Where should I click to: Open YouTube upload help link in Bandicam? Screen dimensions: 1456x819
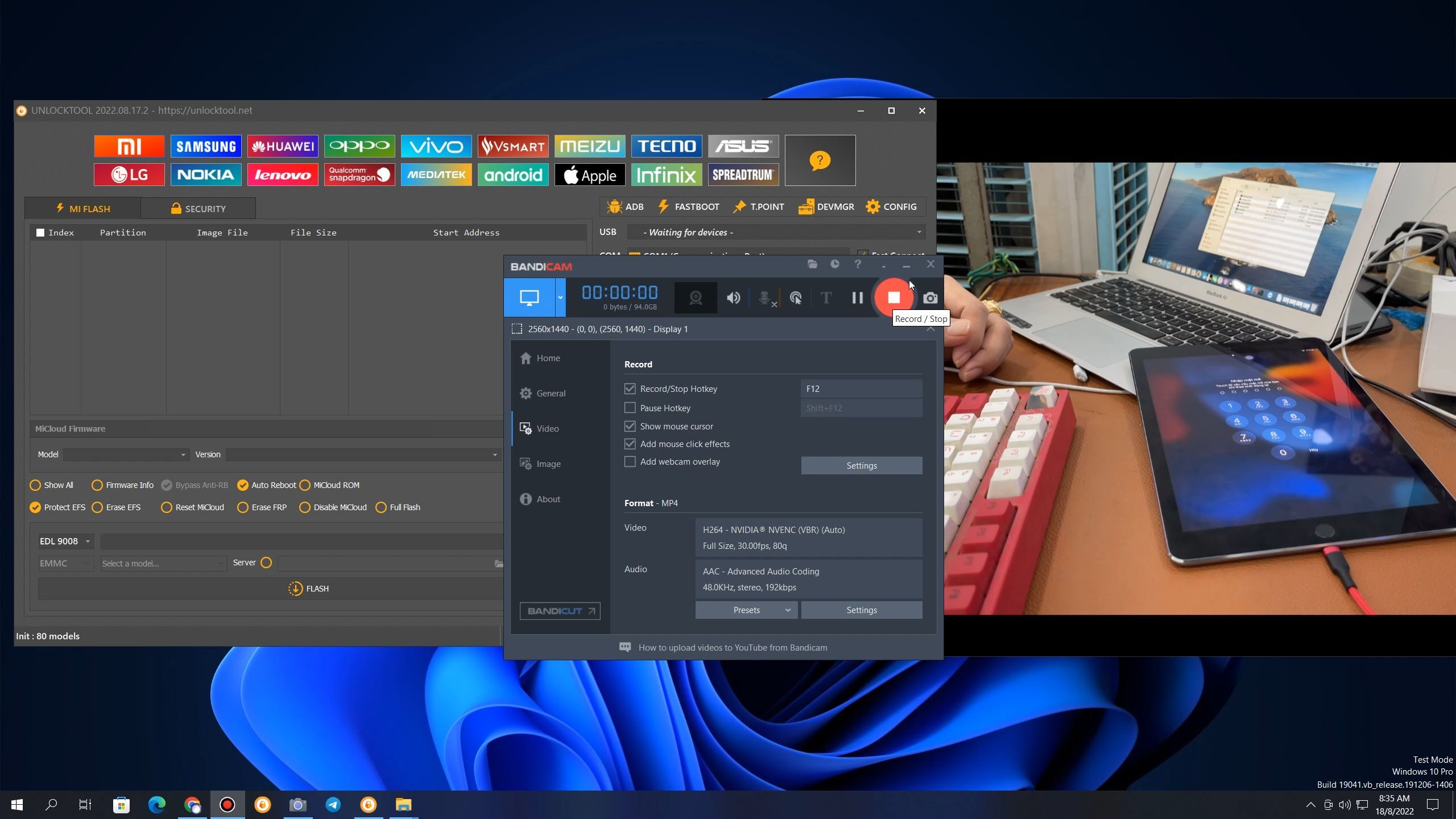point(733,648)
